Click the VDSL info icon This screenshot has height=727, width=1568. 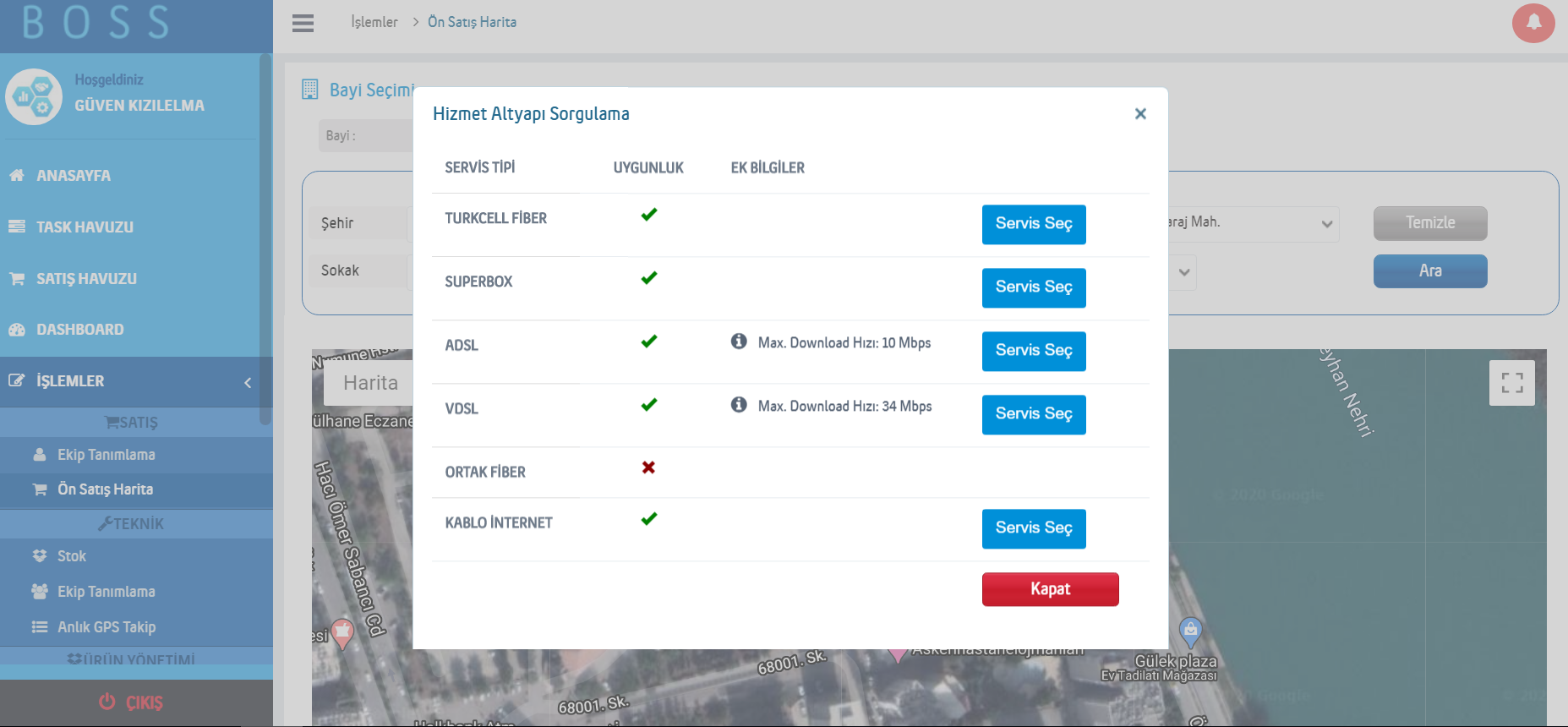739,405
